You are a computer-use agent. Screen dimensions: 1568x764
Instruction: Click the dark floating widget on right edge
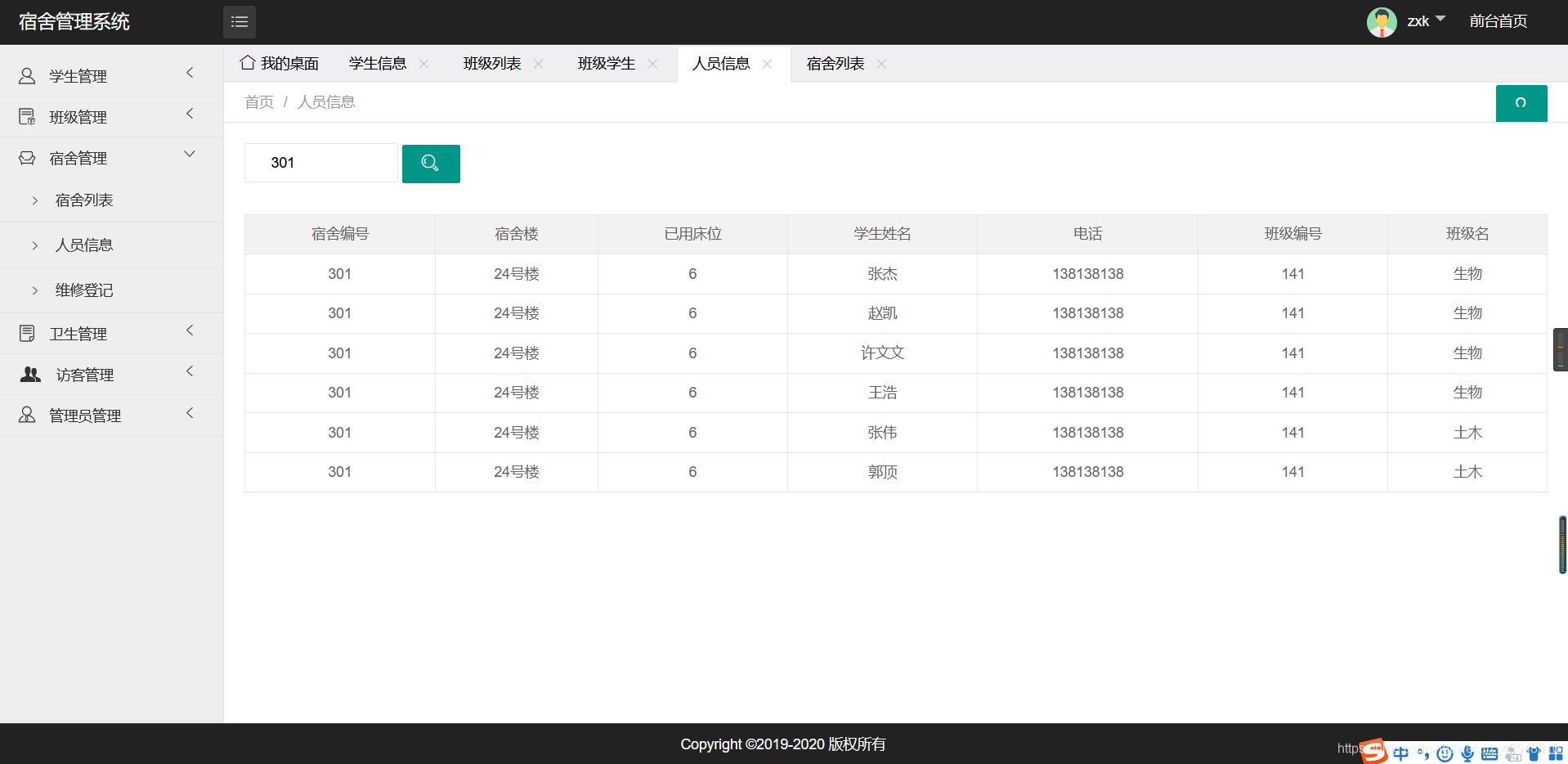[1561, 349]
